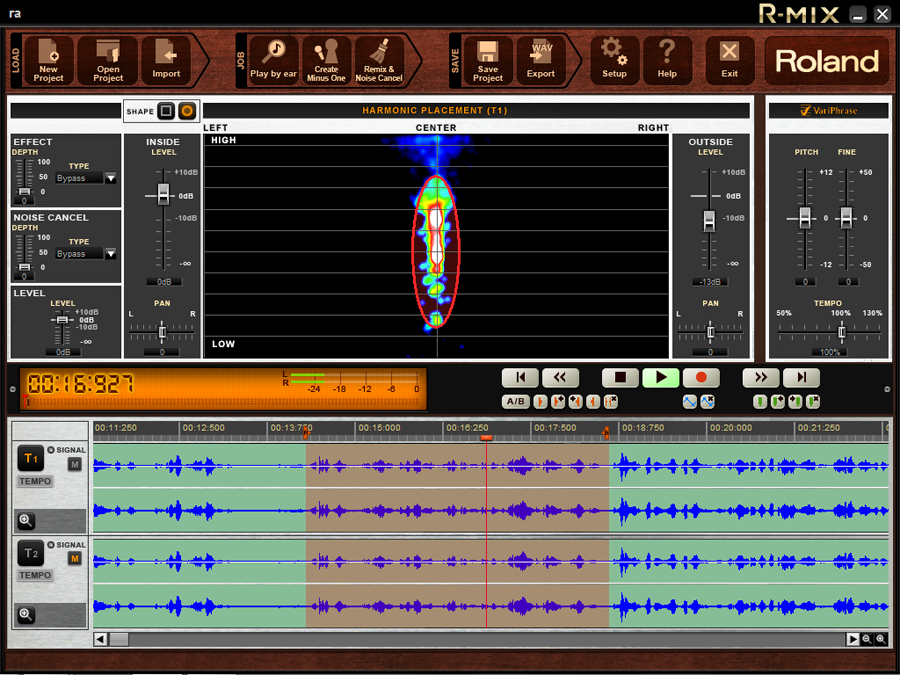
Task: Export the project as WAV
Action: tap(541, 60)
